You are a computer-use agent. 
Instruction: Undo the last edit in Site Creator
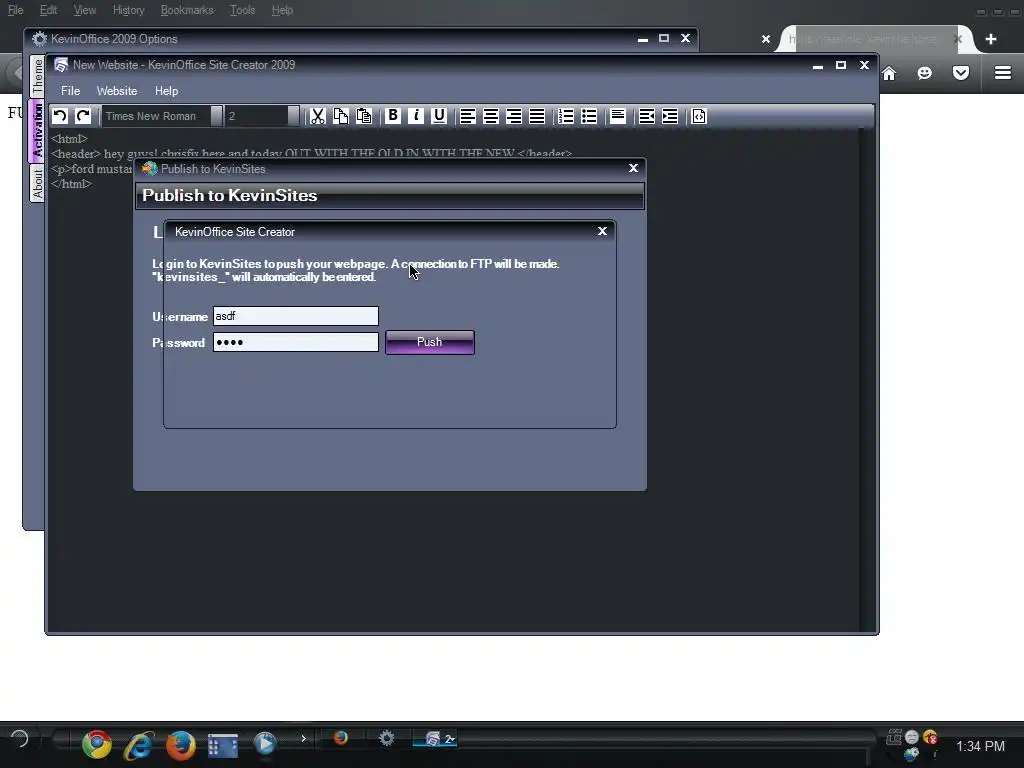[x=60, y=116]
